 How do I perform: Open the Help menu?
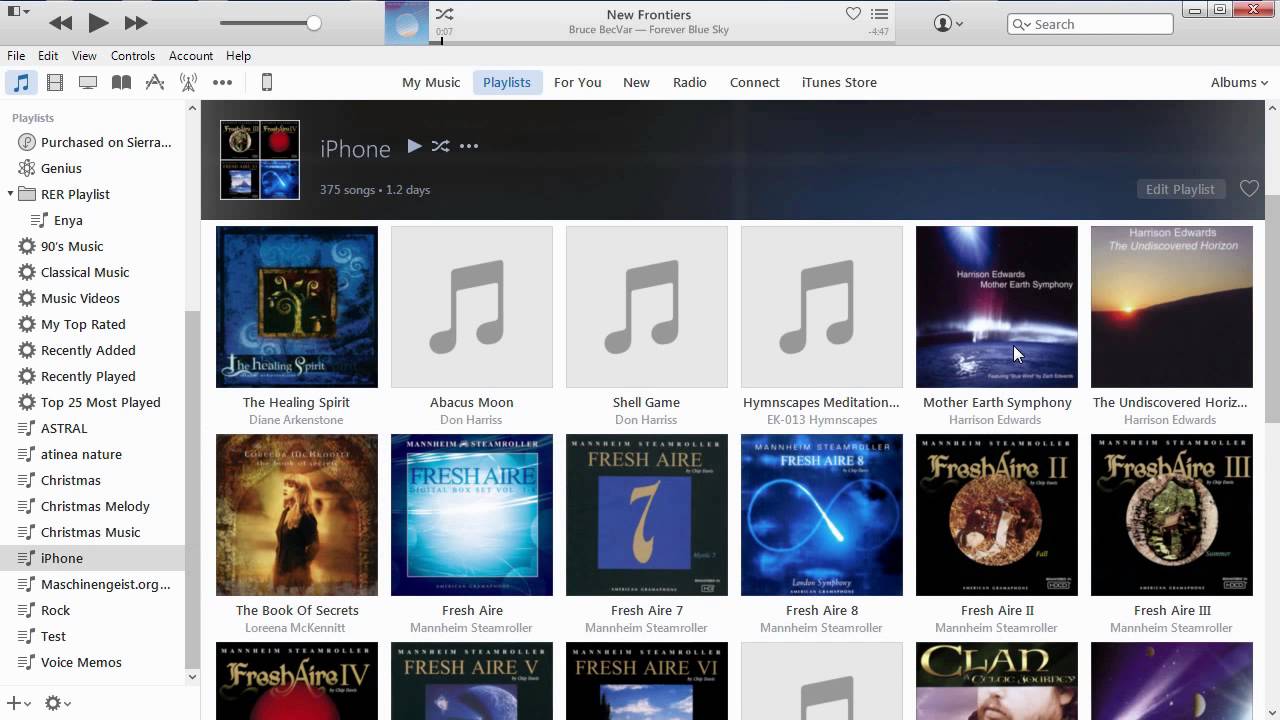238,56
